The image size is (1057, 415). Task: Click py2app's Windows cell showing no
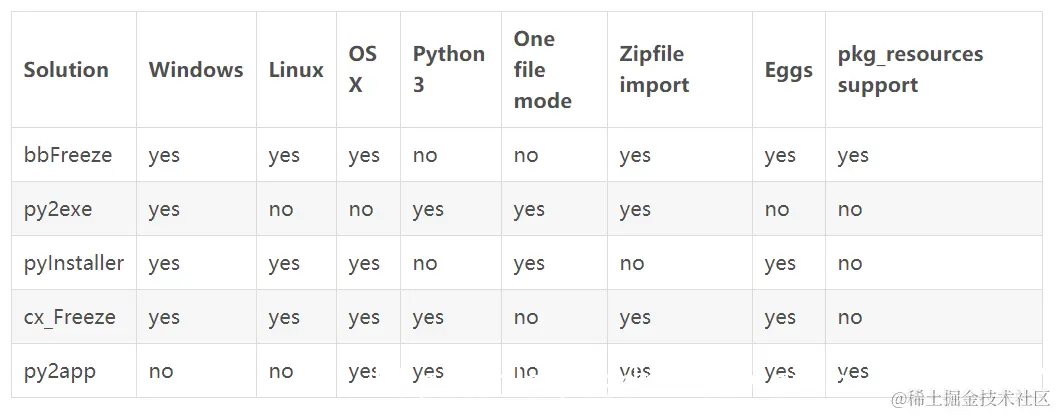[x=161, y=371]
